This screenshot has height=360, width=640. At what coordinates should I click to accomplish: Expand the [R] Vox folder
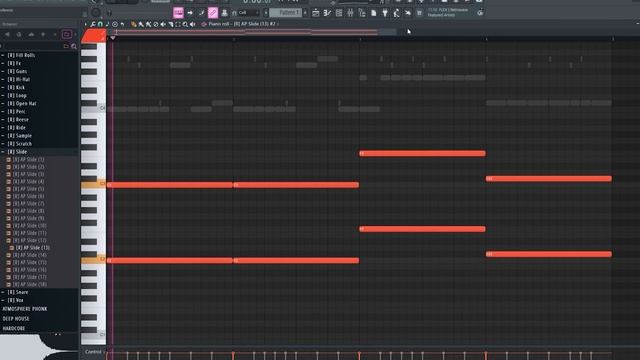point(15,300)
